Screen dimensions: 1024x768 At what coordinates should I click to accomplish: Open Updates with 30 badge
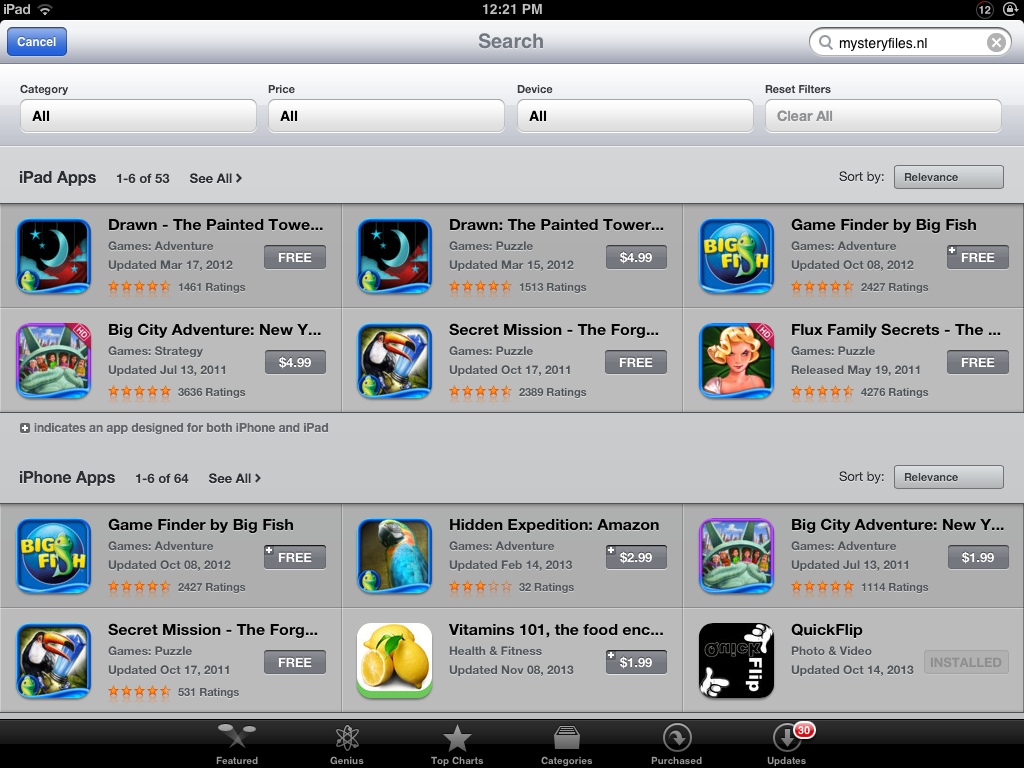(787, 744)
